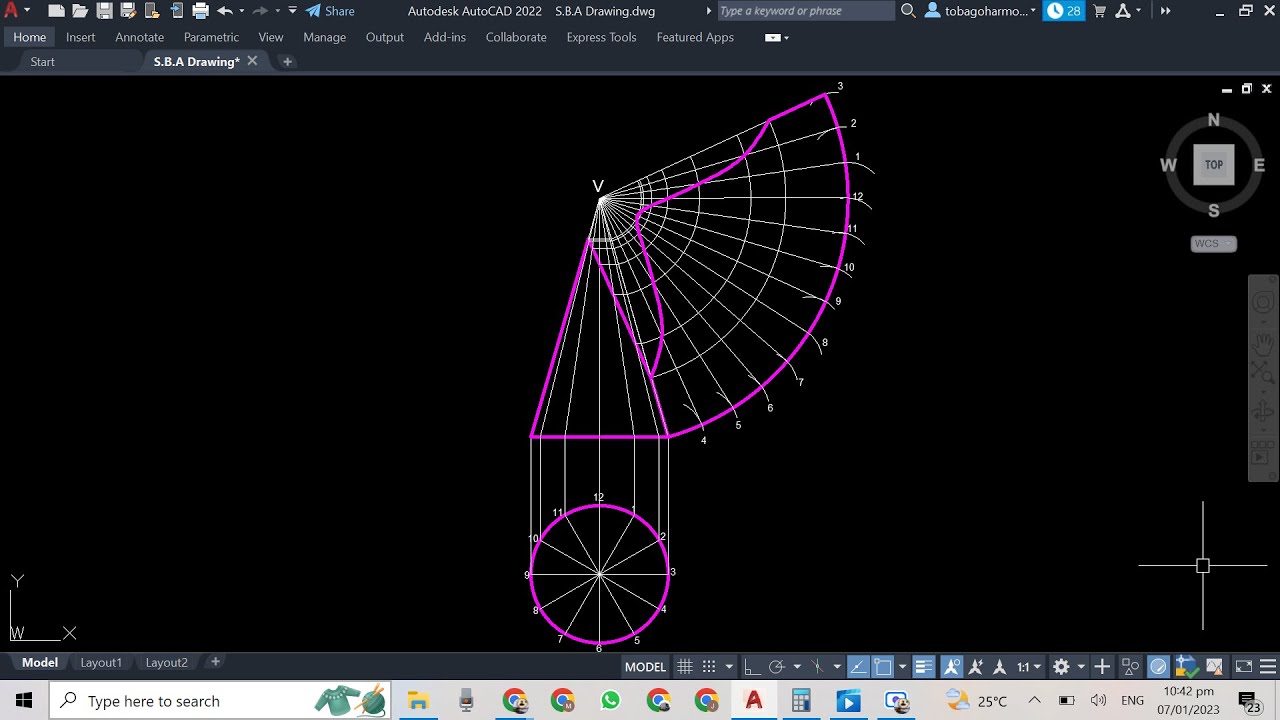
Task: Click the Clean Screen icon
Action: [1244, 667]
